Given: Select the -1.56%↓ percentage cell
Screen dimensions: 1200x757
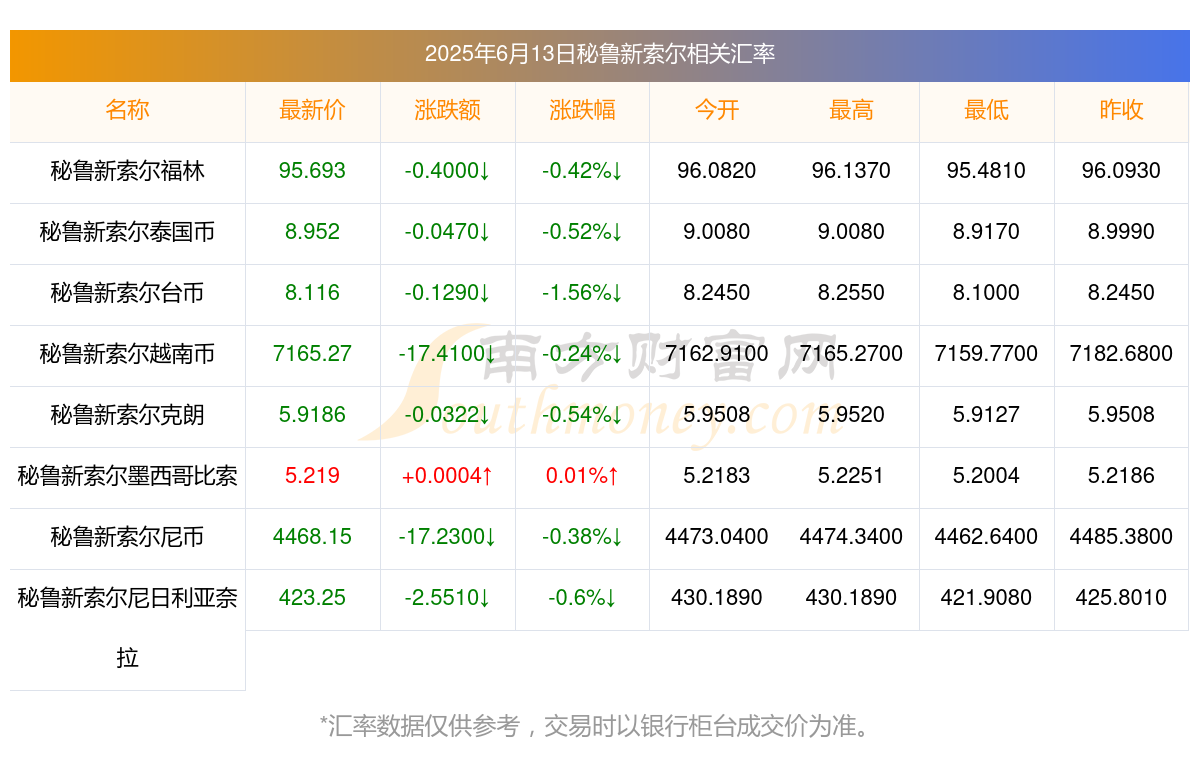Looking at the screenshot, I should [582, 293].
